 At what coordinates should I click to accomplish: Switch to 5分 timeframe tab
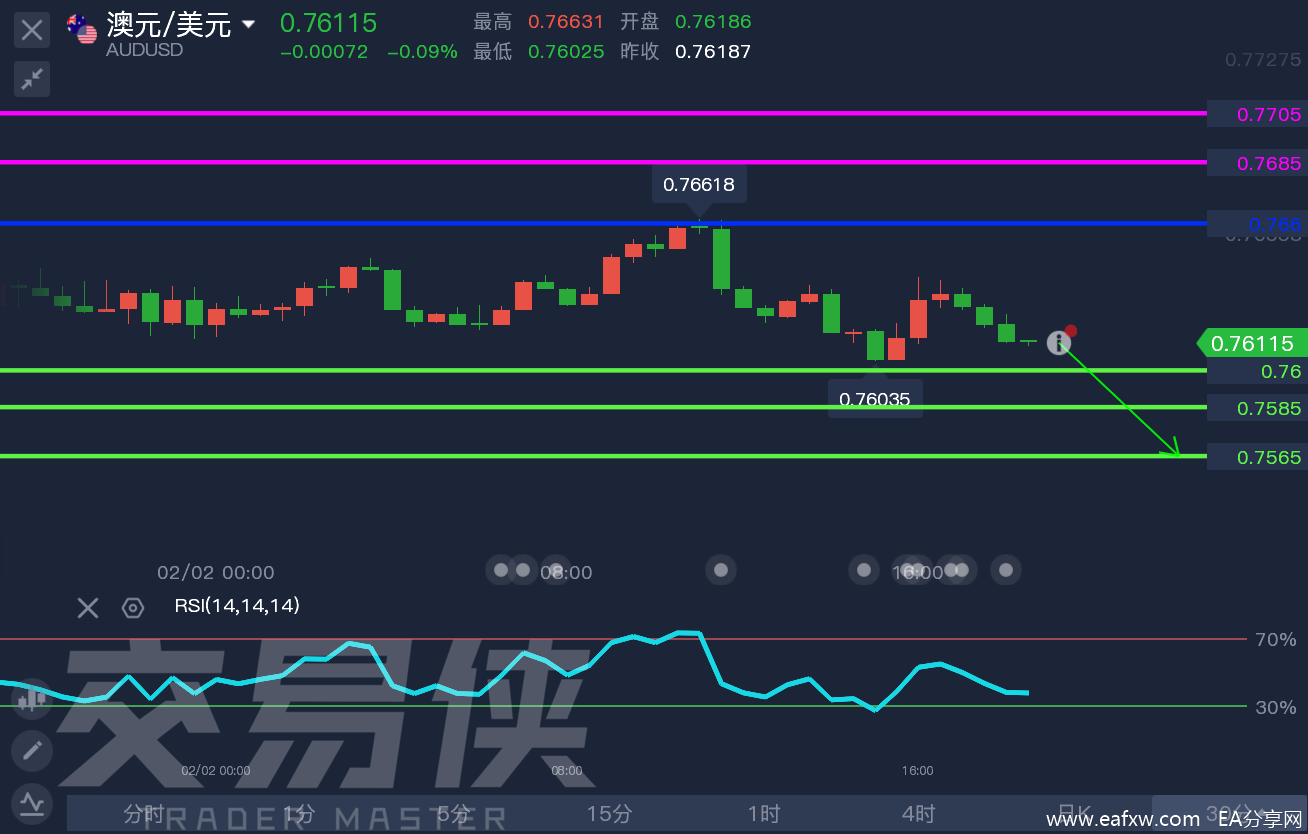tap(453, 814)
